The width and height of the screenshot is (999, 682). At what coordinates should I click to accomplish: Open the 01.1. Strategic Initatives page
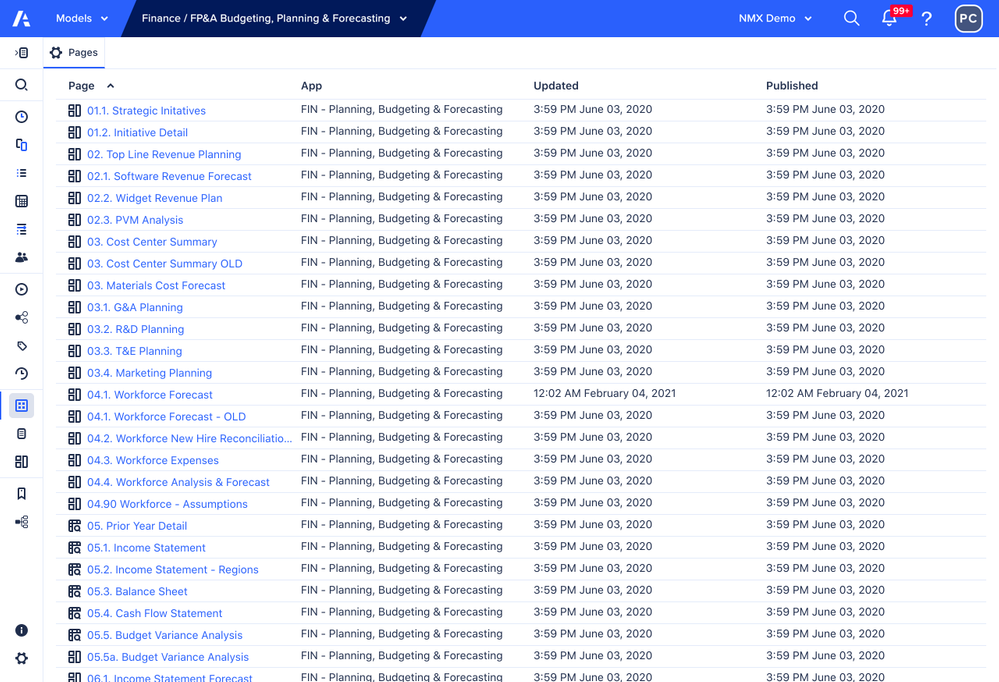pyautogui.click(x=146, y=110)
